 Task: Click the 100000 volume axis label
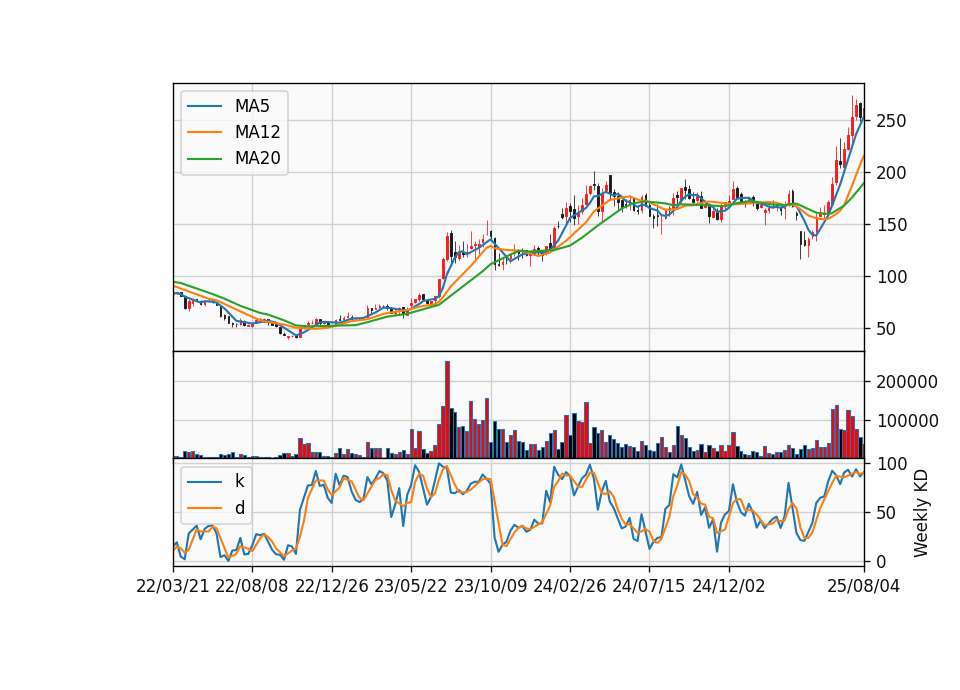coord(907,421)
